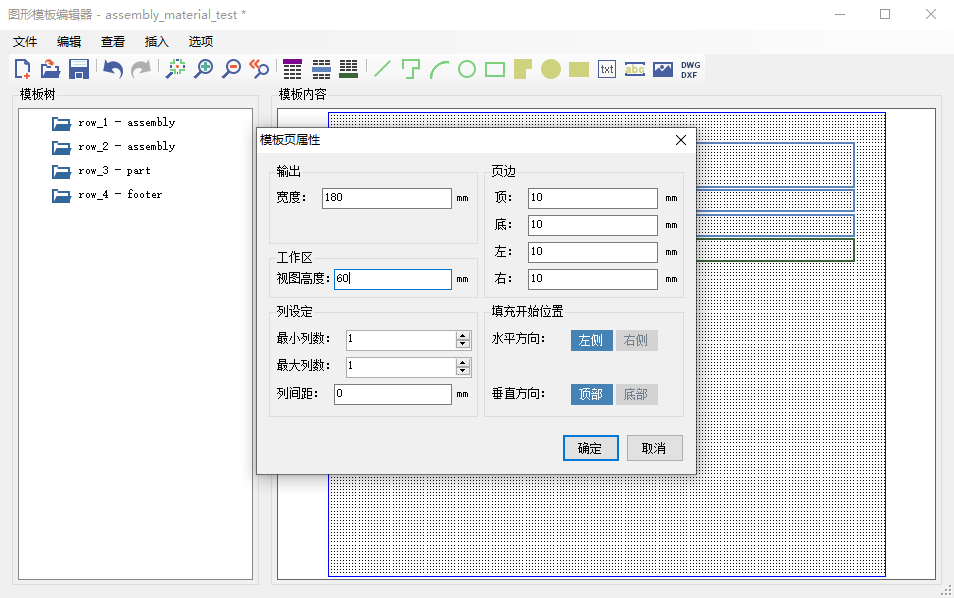Screen dimensions: 954x598
Task: Focus the 左 margin field
Action: click(593, 252)
